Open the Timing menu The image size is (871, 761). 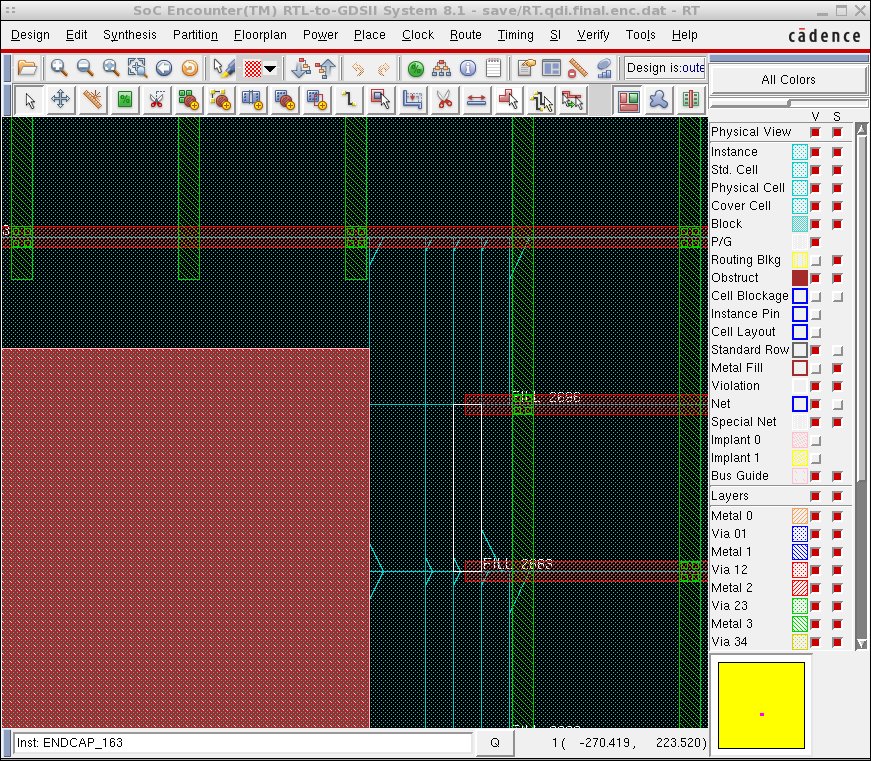(515, 35)
